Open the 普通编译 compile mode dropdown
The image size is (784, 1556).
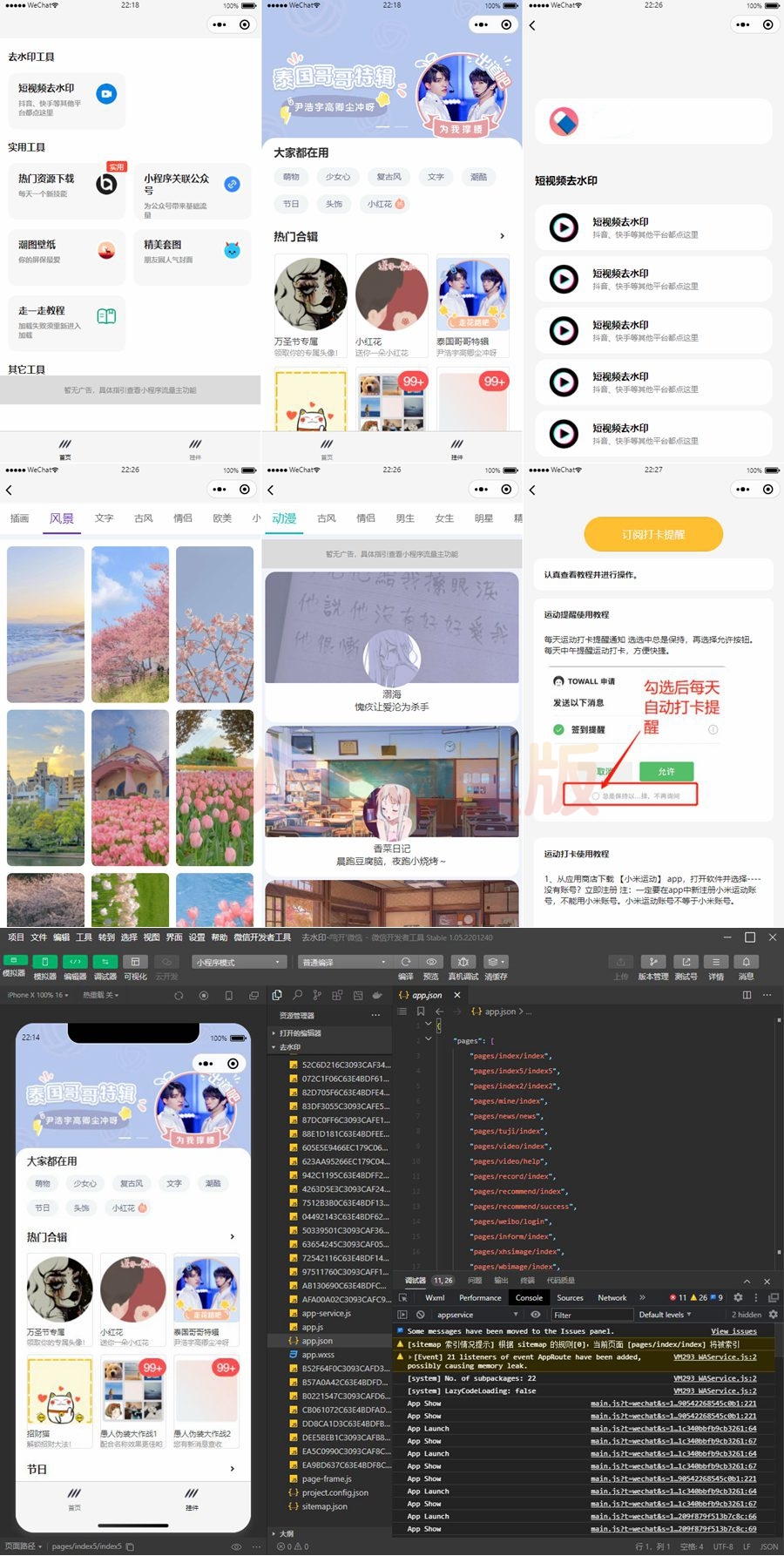pos(345,962)
